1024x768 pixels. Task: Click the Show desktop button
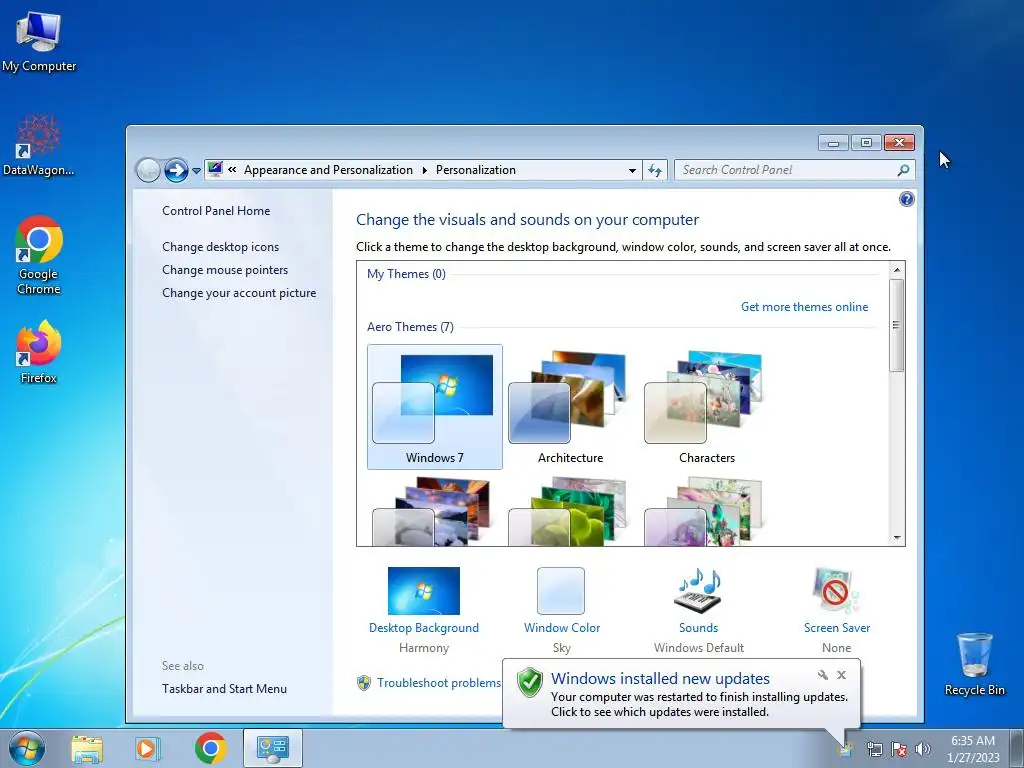tap(1019, 749)
